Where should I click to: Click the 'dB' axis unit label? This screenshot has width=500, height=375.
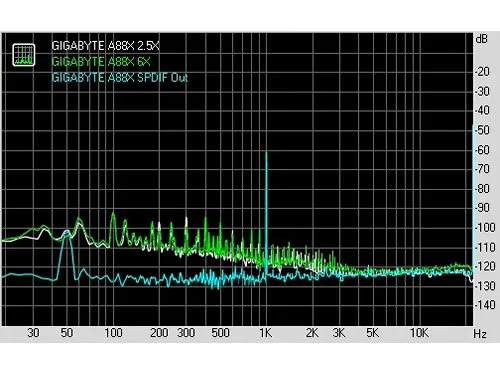pyautogui.click(x=481, y=39)
